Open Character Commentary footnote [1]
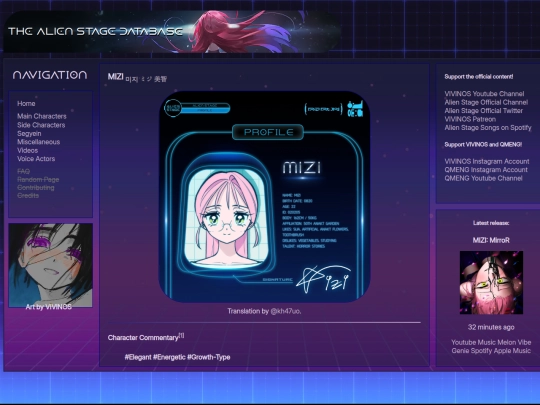Image resolution: width=540 pixels, height=405 pixels. 181,335
